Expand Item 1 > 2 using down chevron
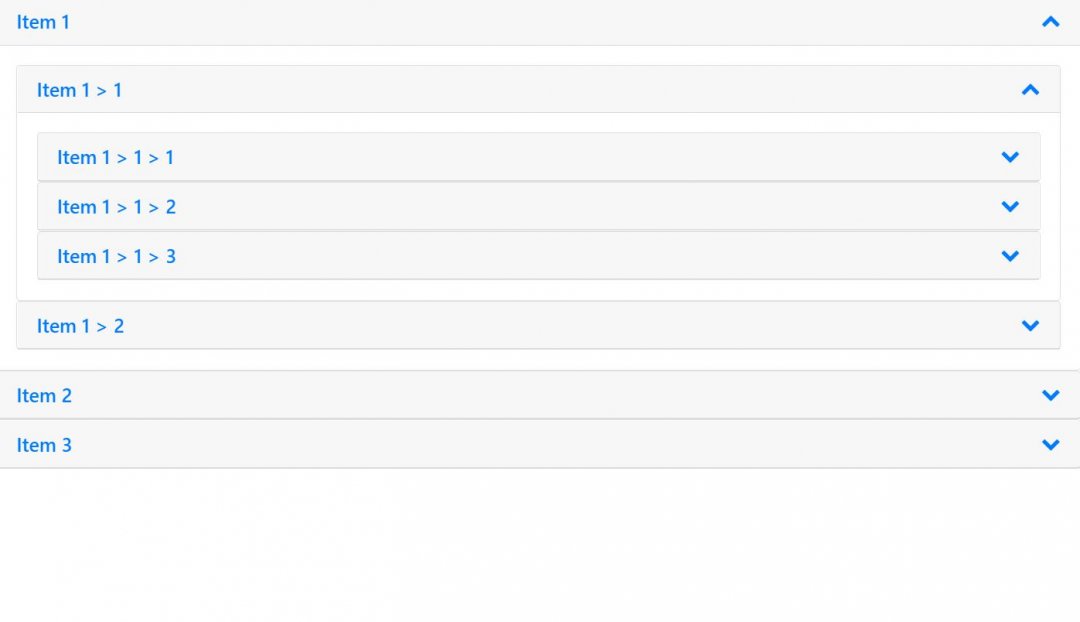Viewport: 1080px width, 622px height. coord(1030,325)
